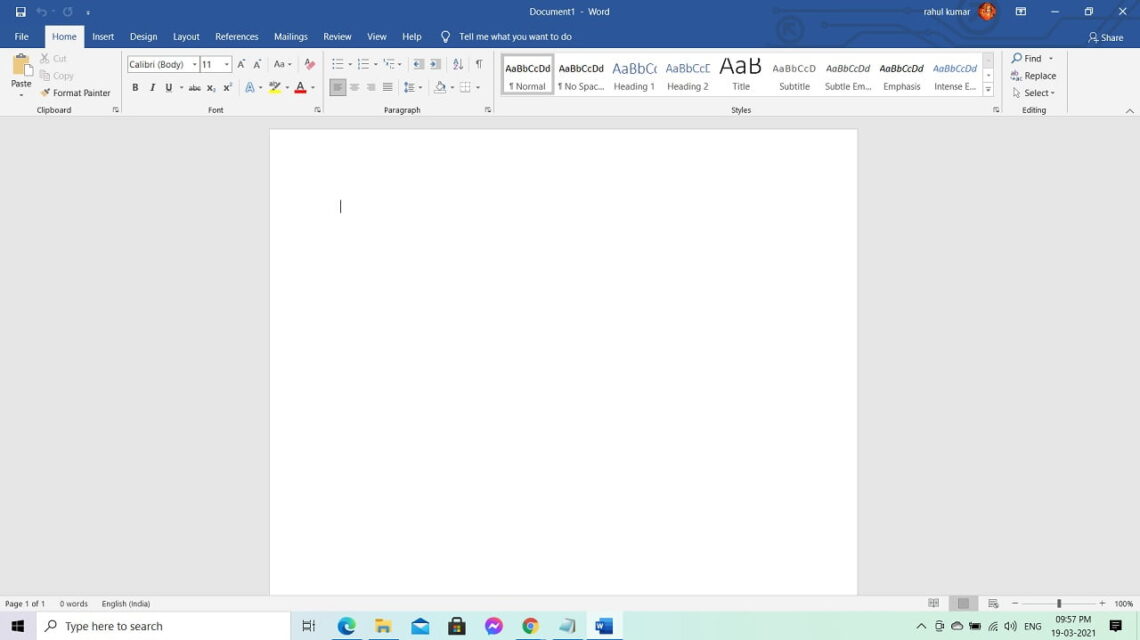
Task: Save the document from Quick Access Toolbar
Action: point(20,12)
